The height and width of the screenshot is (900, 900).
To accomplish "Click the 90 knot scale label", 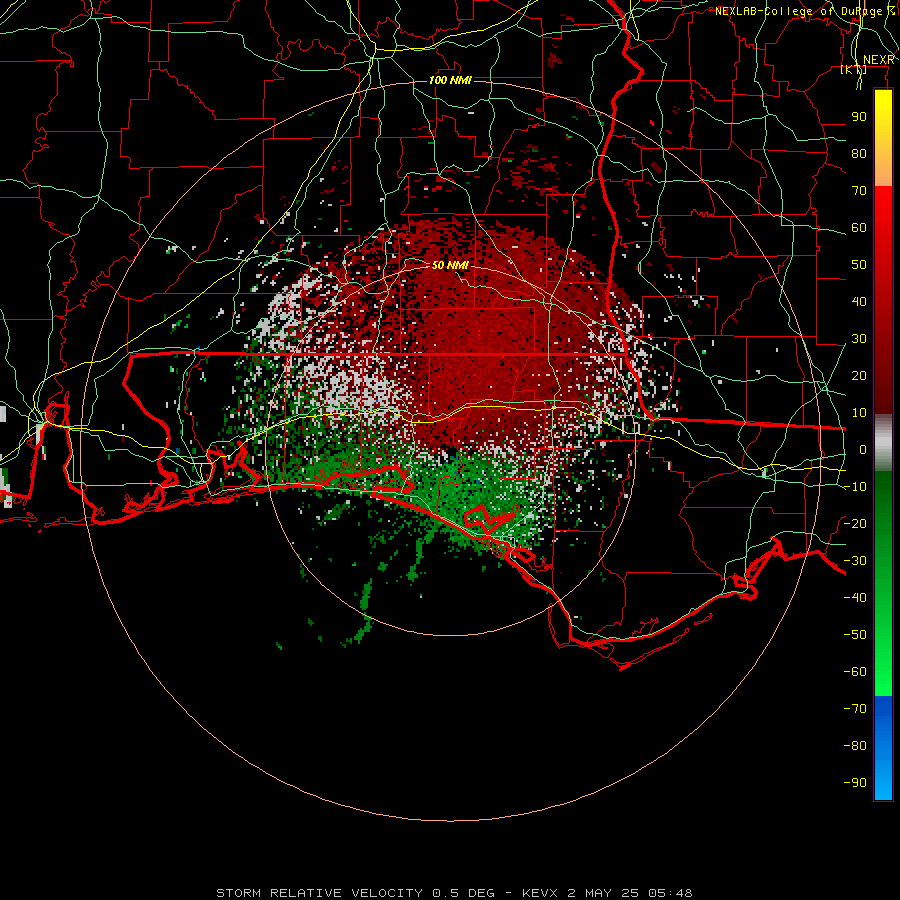I will pyautogui.click(x=859, y=117).
